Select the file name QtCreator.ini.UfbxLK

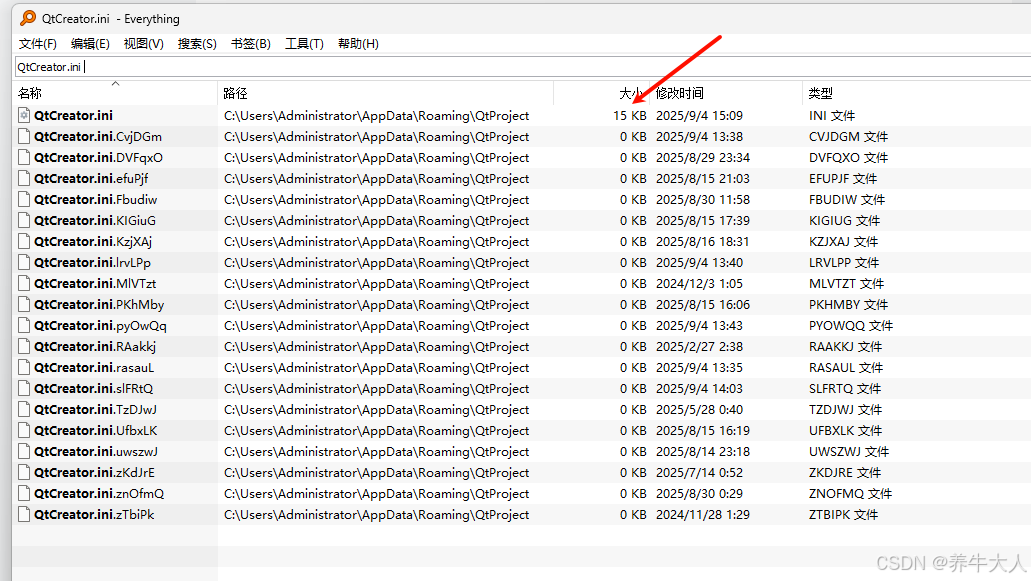pos(96,431)
